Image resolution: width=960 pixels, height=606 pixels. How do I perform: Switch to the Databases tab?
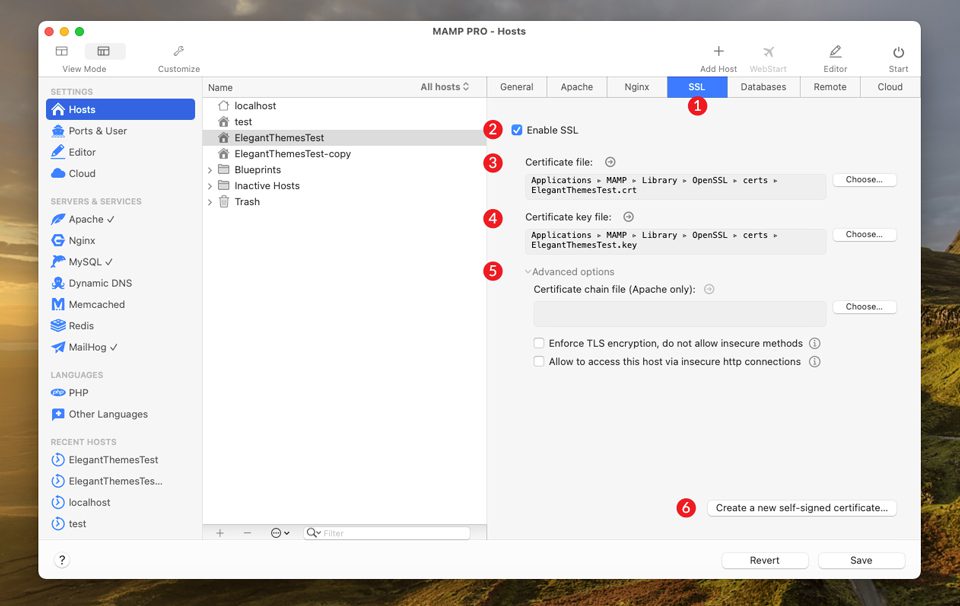[763, 87]
